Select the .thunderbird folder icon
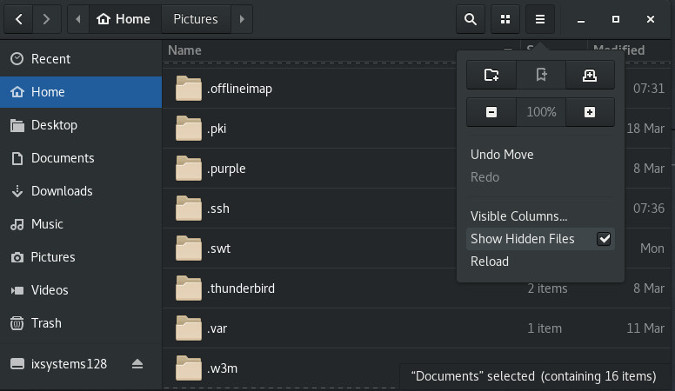This screenshot has height=391, width=675. point(189,288)
